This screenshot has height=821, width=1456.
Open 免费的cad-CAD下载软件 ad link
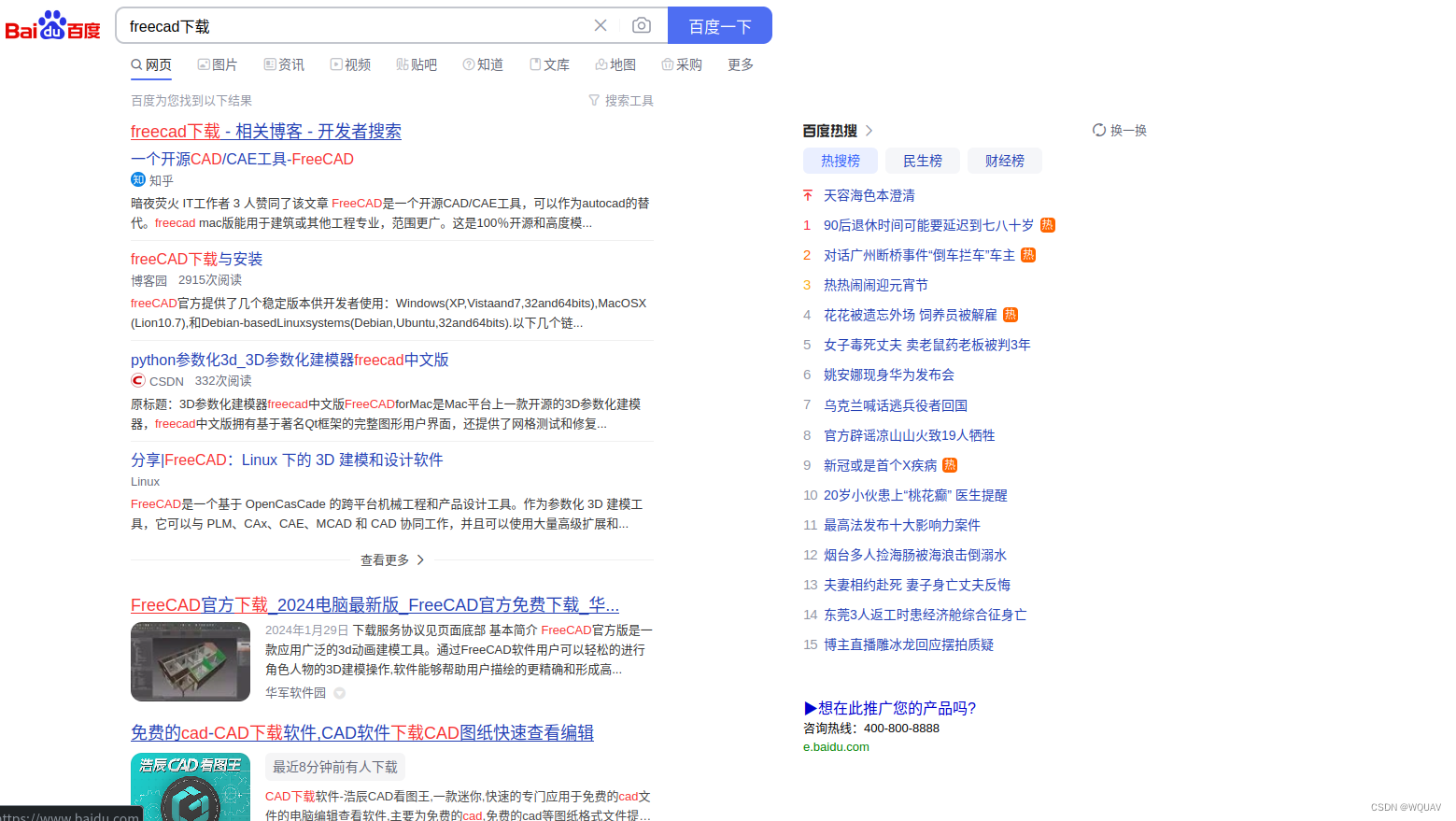[362, 733]
